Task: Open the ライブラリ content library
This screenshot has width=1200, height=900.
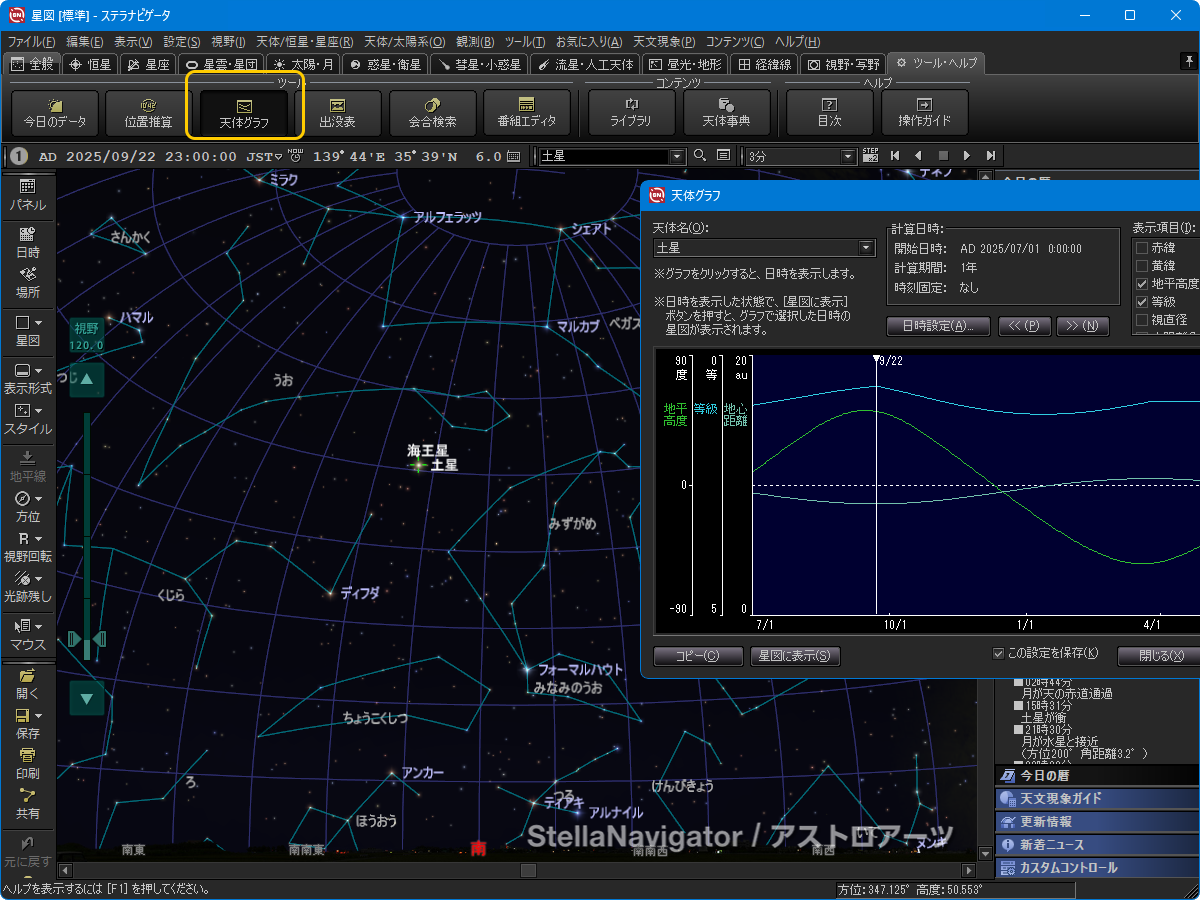Action: coord(631,113)
